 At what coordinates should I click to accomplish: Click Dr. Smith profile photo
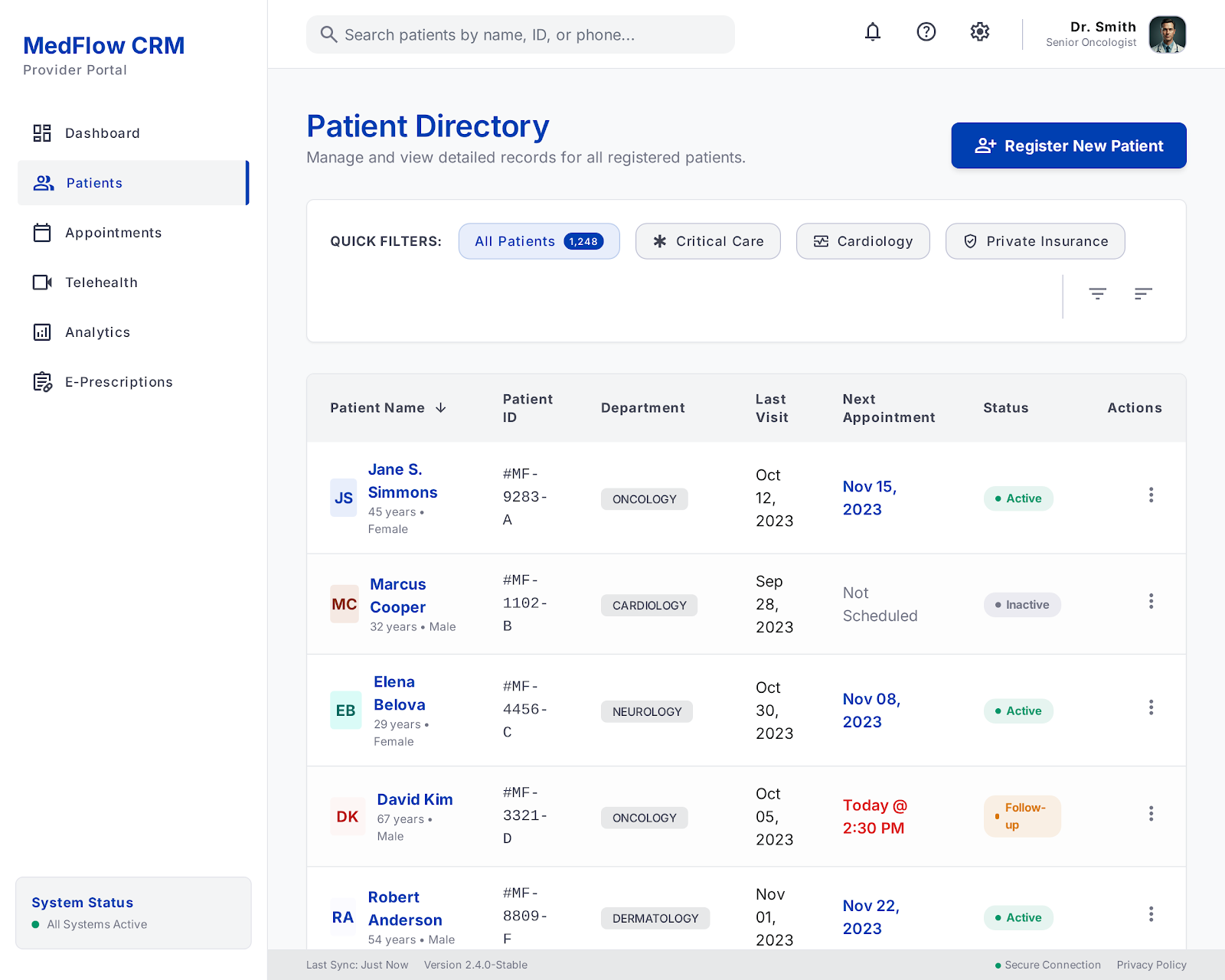(1168, 34)
